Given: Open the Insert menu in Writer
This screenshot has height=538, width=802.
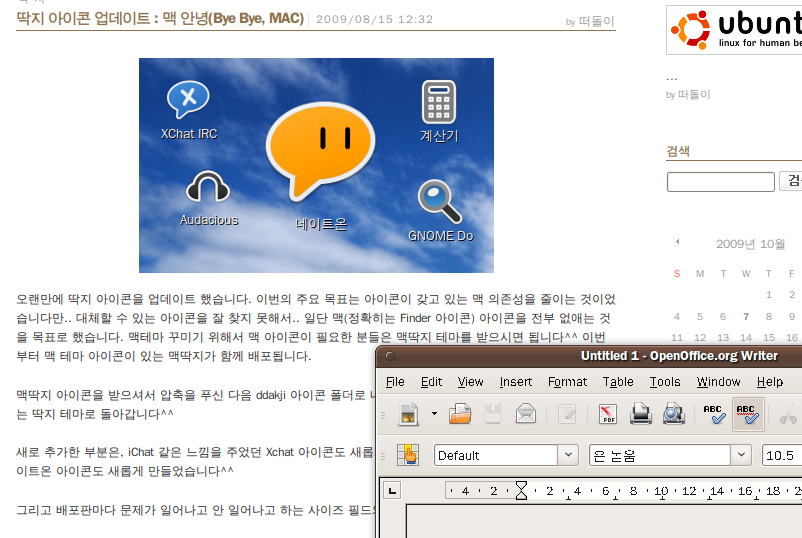Looking at the screenshot, I should click(516, 382).
